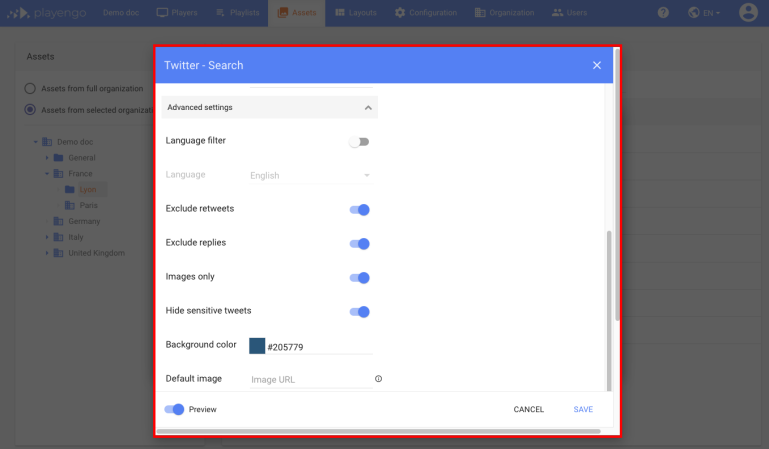The height and width of the screenshot is (449, 769).
Task: Toggle the Preview switch
Action: (174, 409)
